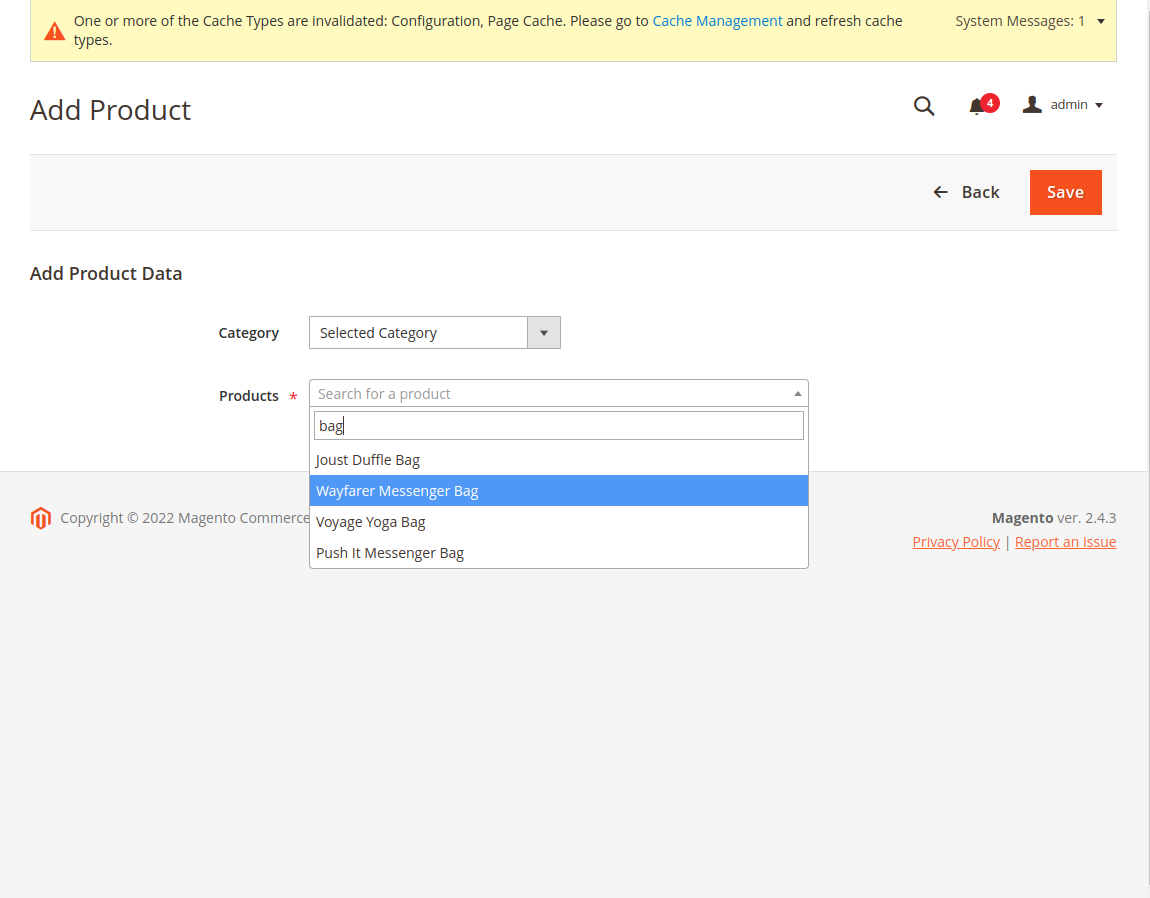Click the Magento logo in the footer
The image size is (1150, 898).
(41, 518)
